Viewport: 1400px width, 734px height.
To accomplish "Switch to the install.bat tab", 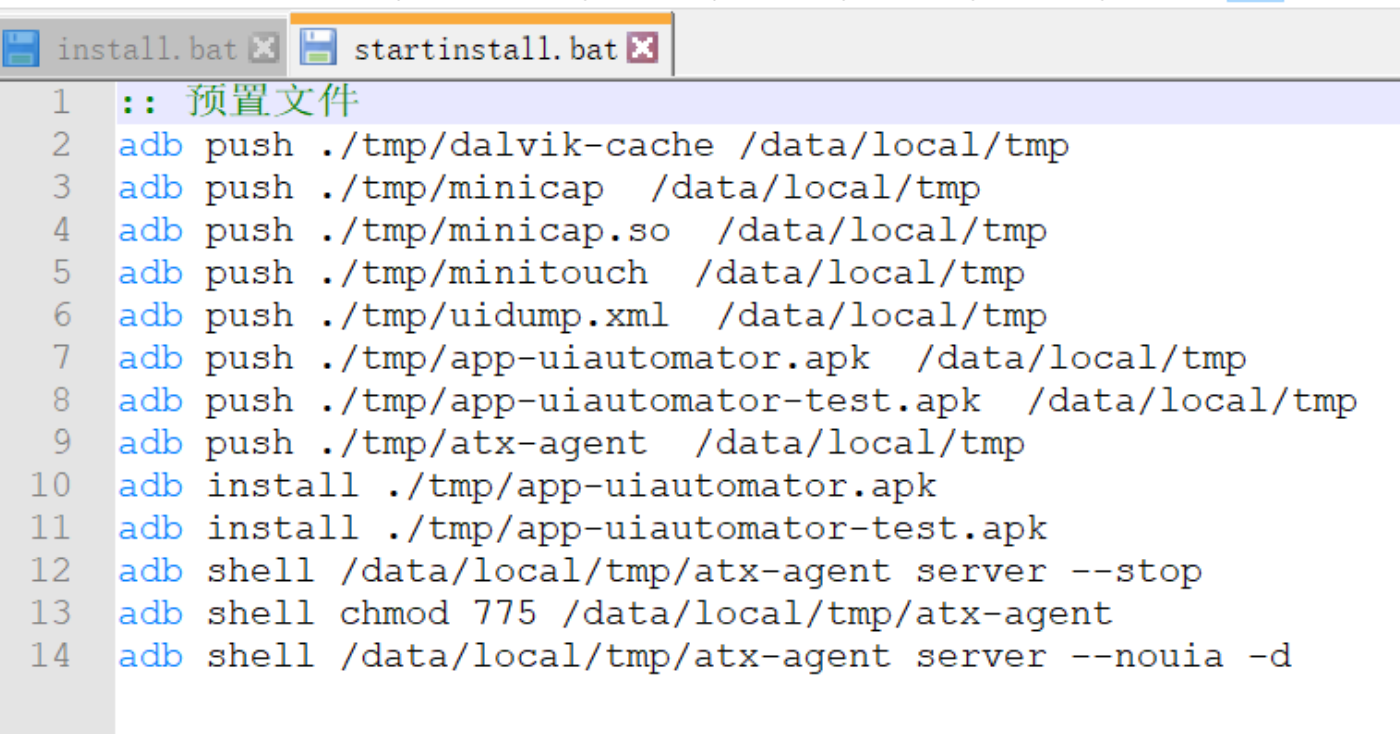I will click(x=141, y=47).
